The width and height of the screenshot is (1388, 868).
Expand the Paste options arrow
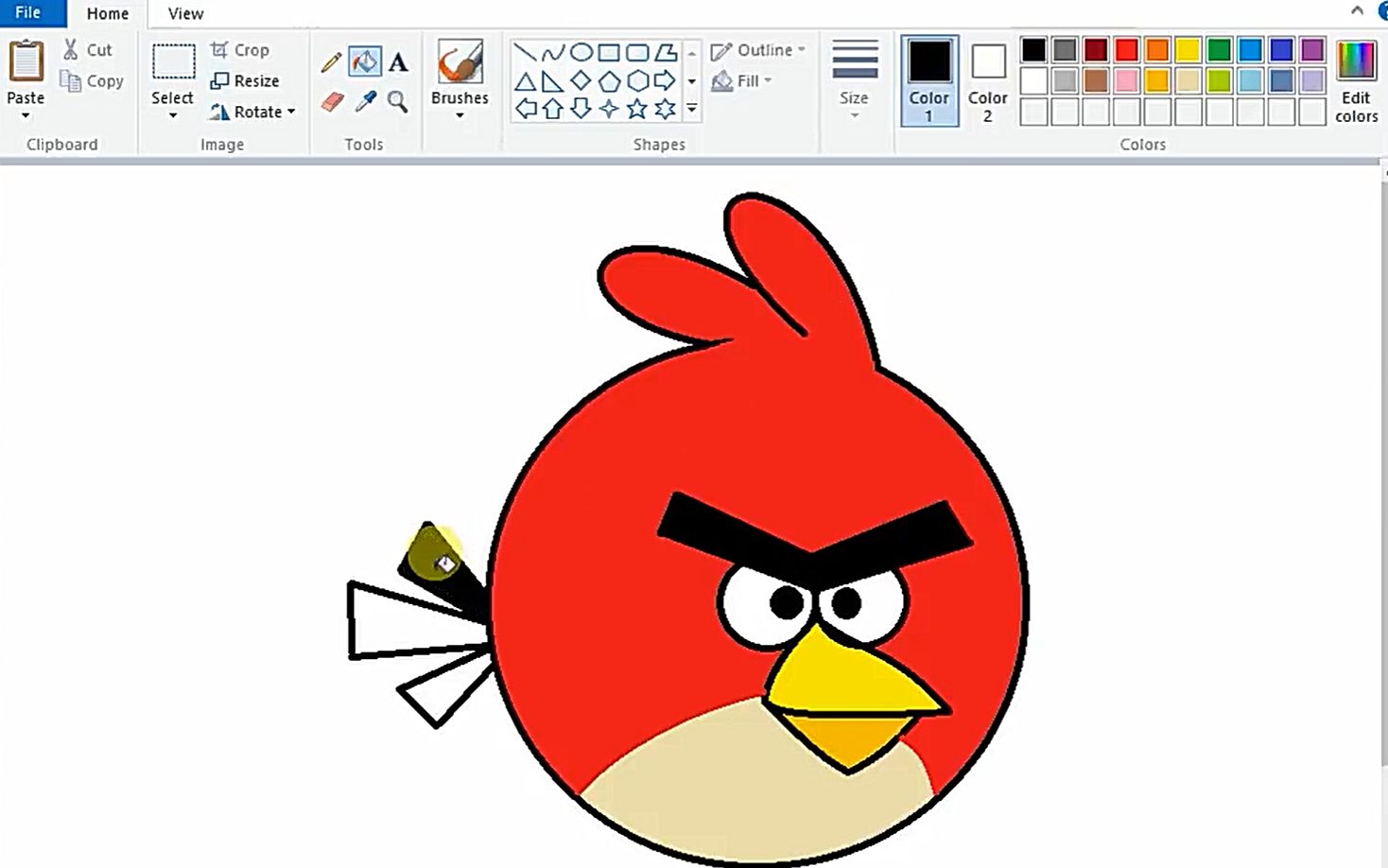click(x=26, y=116)
